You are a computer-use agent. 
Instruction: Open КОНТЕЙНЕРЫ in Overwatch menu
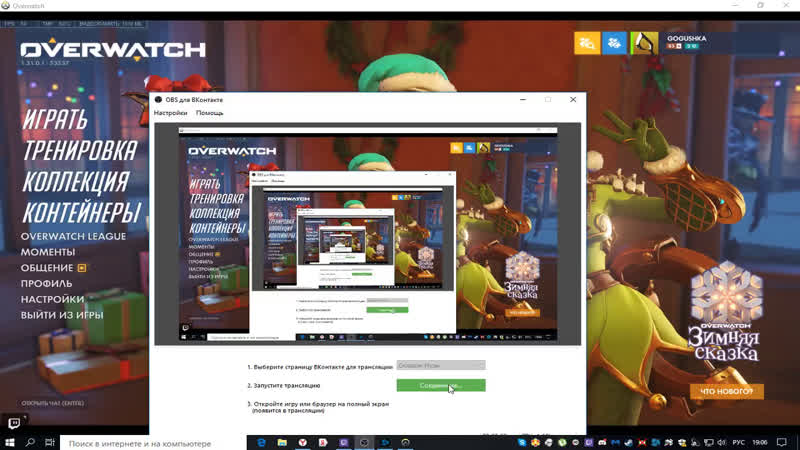tap(82, 212)
